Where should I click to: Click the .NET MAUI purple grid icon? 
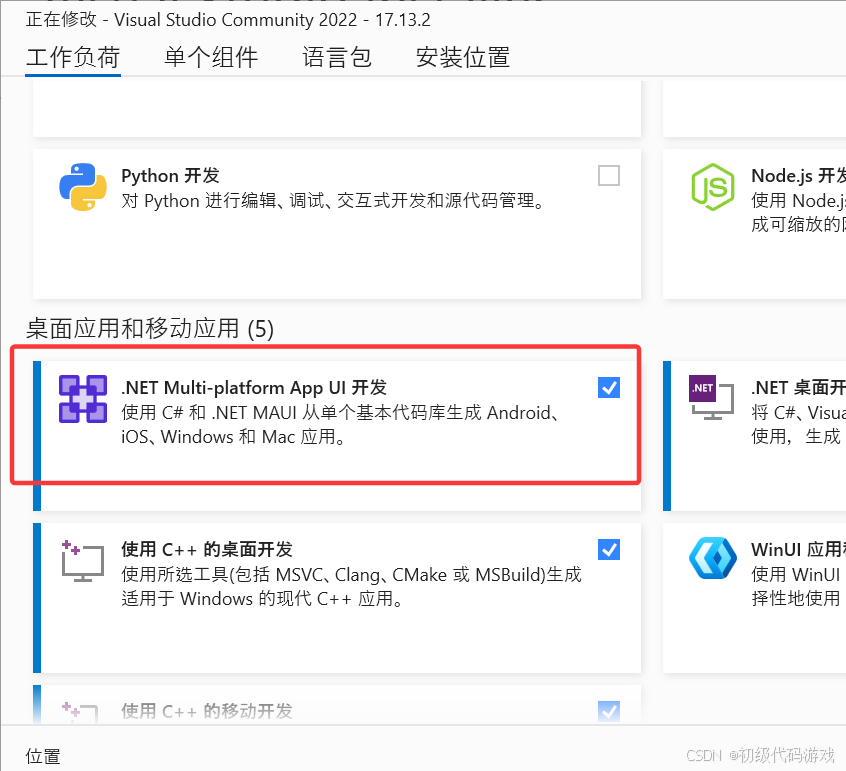83,399
